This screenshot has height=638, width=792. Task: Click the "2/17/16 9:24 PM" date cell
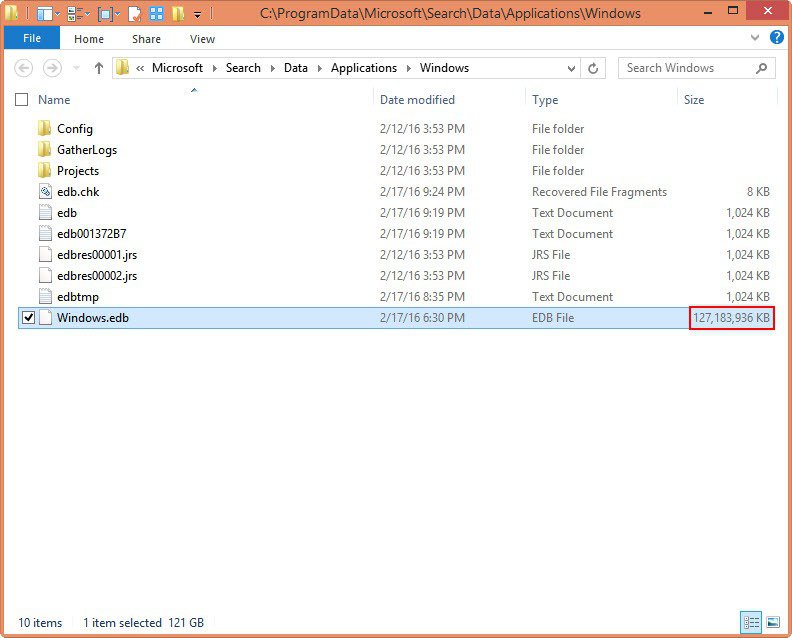(x=422, y=191)
